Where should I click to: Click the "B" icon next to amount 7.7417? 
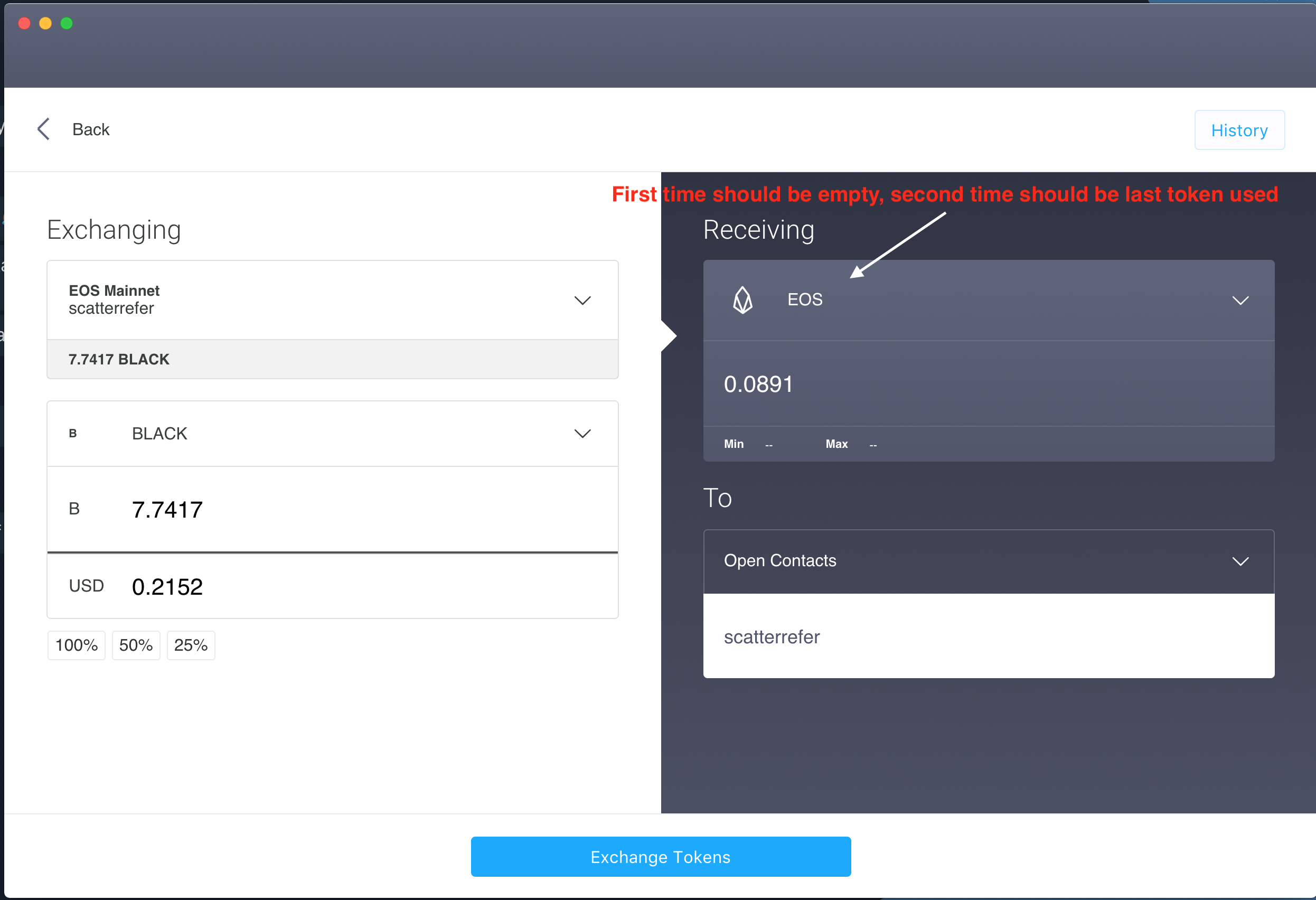pos(73,509)
